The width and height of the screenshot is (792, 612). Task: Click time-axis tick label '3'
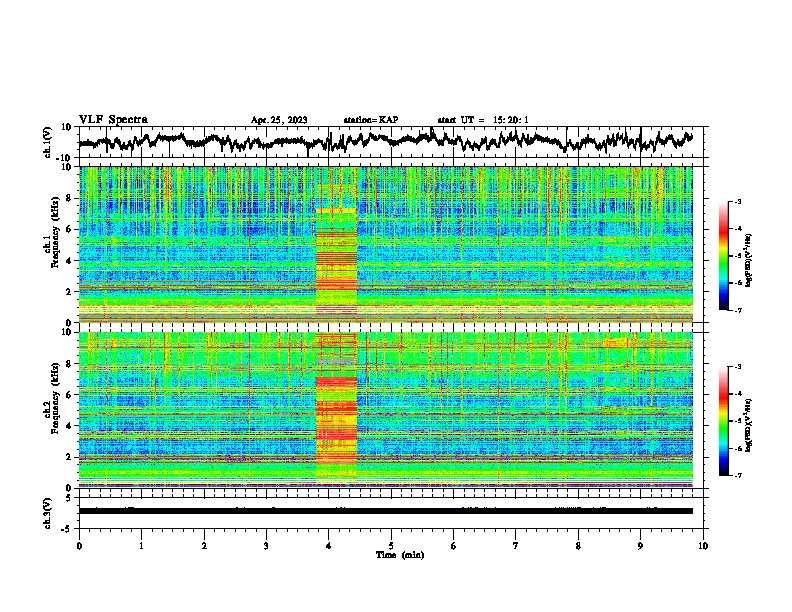coord(266,546)
